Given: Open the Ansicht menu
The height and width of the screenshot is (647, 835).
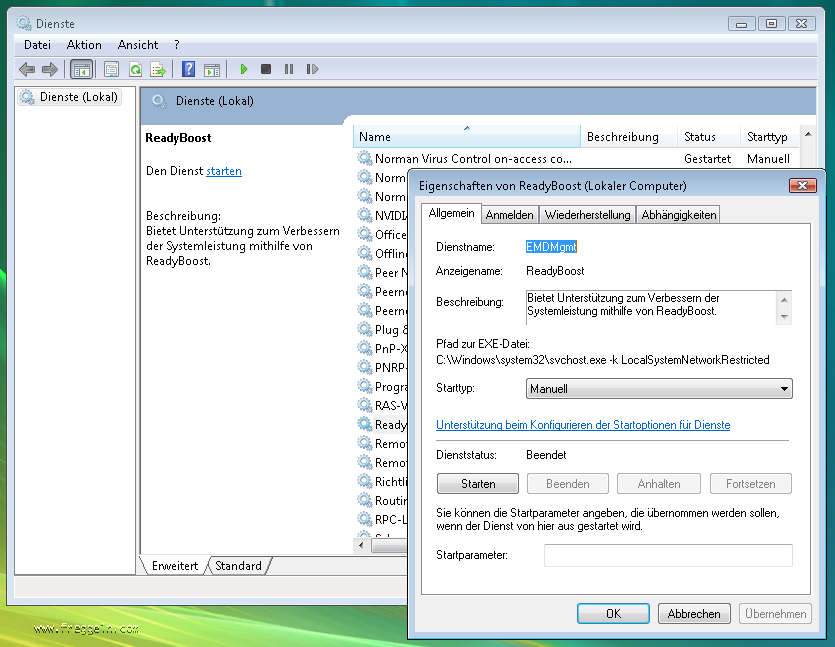Looking at the screenshot, I should 138,45.
